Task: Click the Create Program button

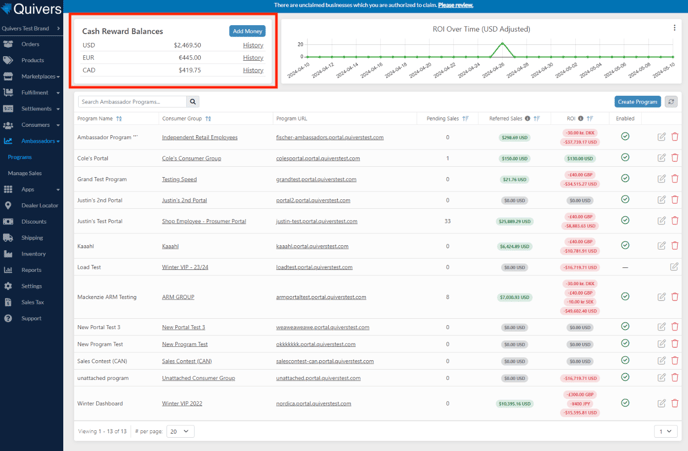Action: (638, 102)
